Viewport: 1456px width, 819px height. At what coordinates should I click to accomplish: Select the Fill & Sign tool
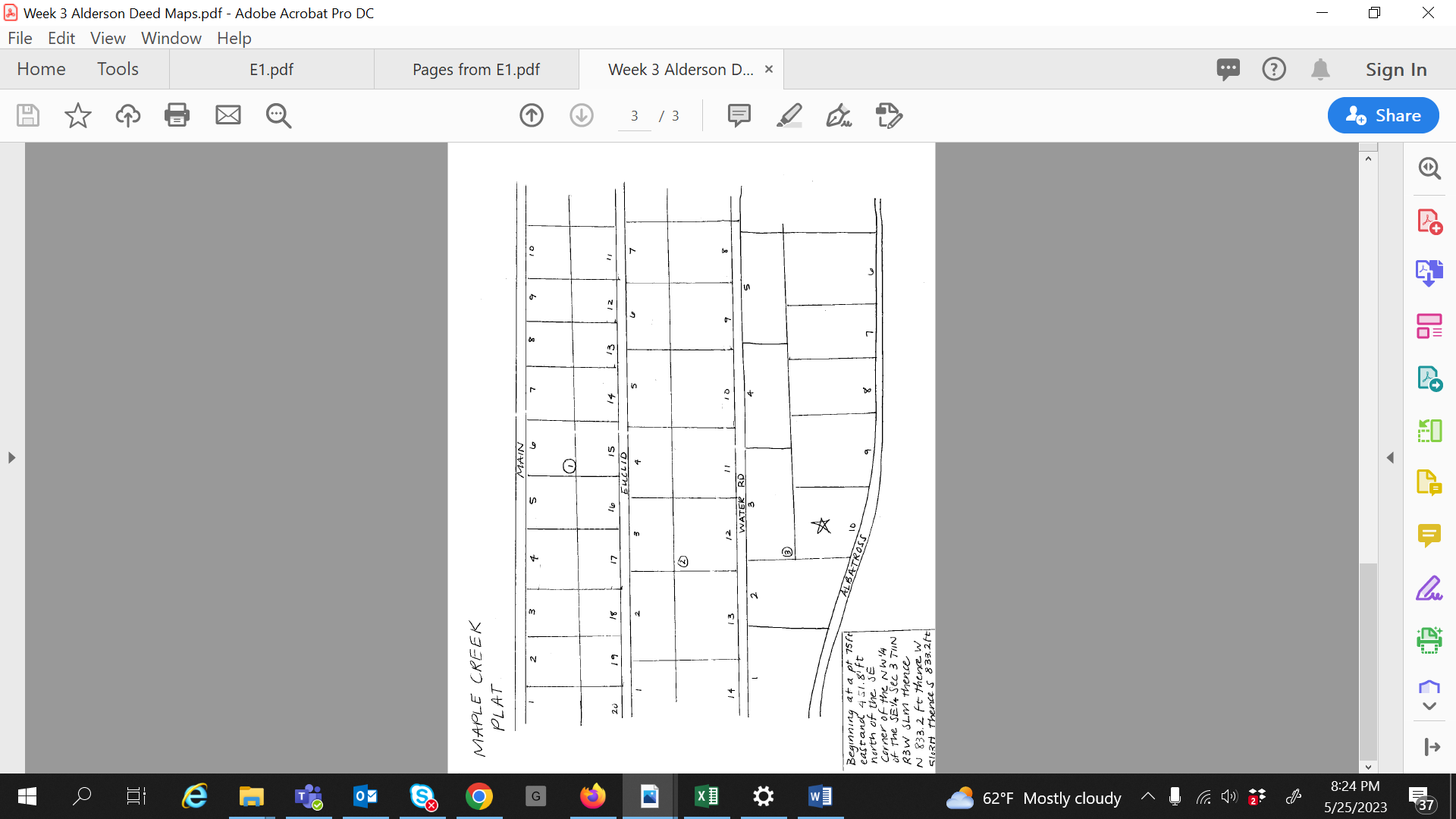[x=1430, y=588]
